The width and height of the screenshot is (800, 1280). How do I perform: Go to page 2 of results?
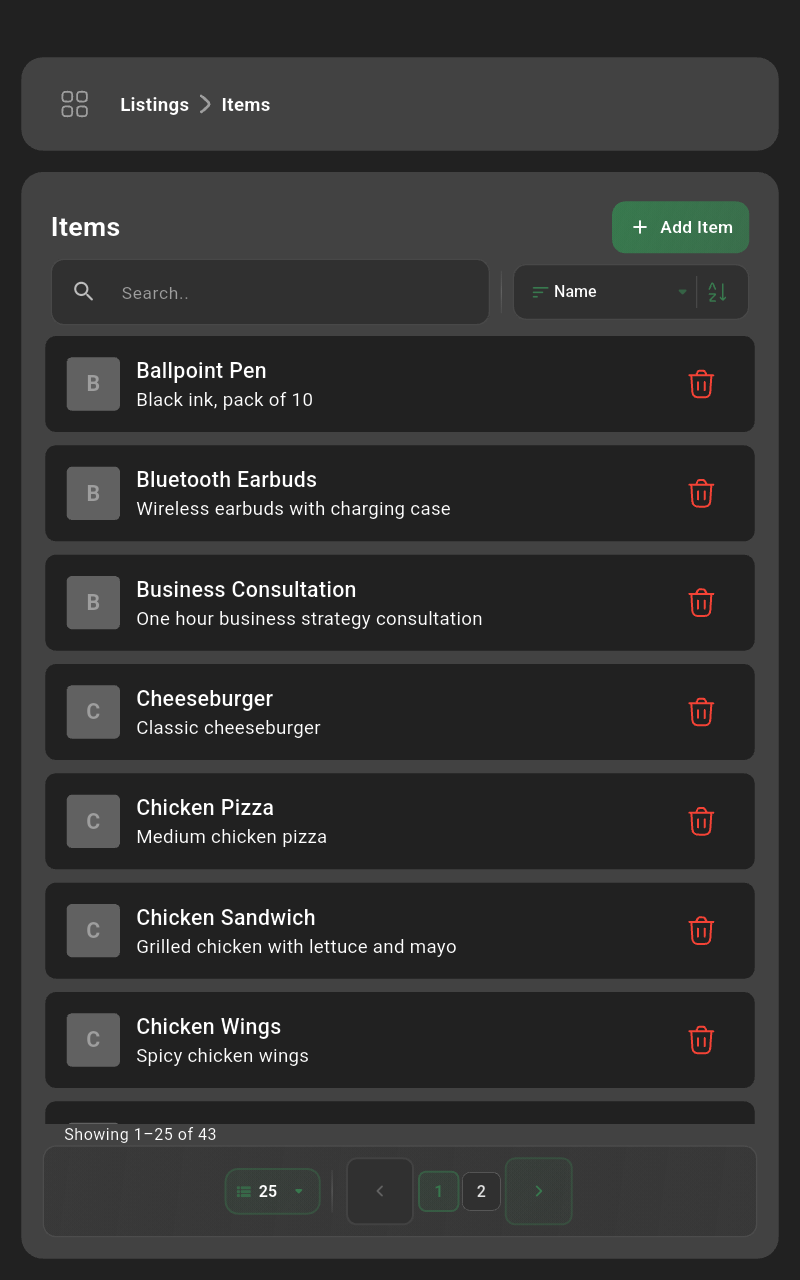[481, 1191]
